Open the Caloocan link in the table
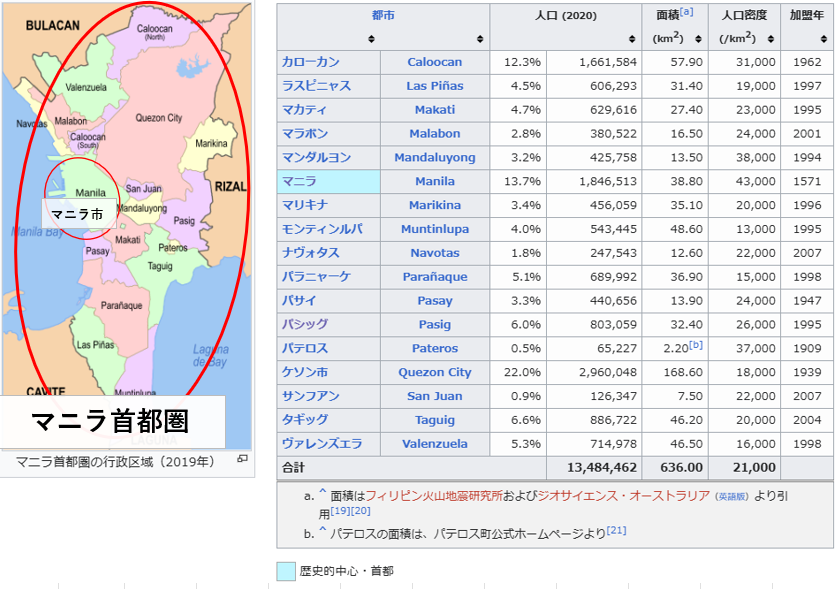The height and width of the screenshot is (589, 835). [x=435, y=62]
